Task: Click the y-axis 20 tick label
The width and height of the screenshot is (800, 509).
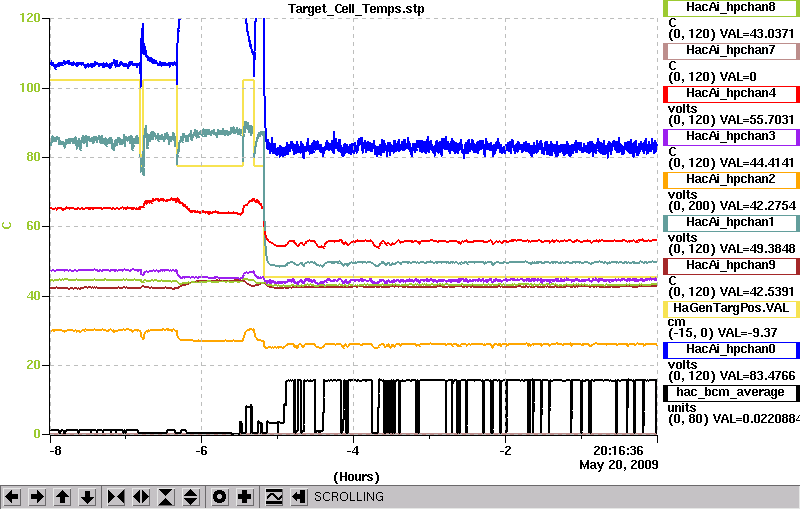Action: pos(33,365)
